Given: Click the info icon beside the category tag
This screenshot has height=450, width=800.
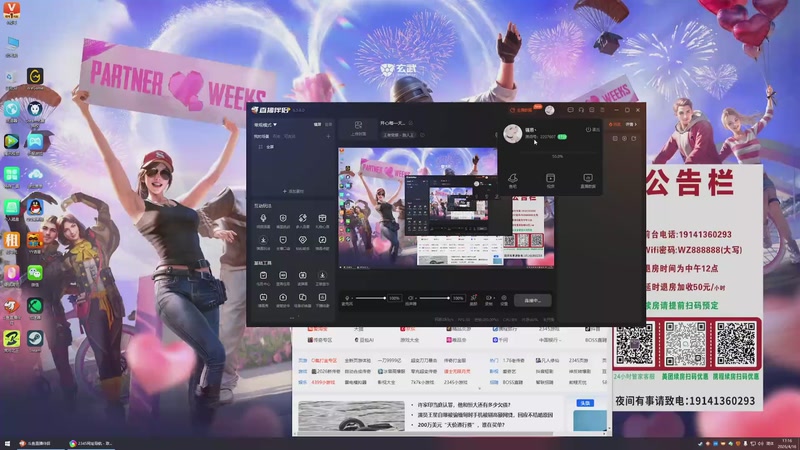Looking at the screenshot, I should pyautogui.click(x=422, y=135).
